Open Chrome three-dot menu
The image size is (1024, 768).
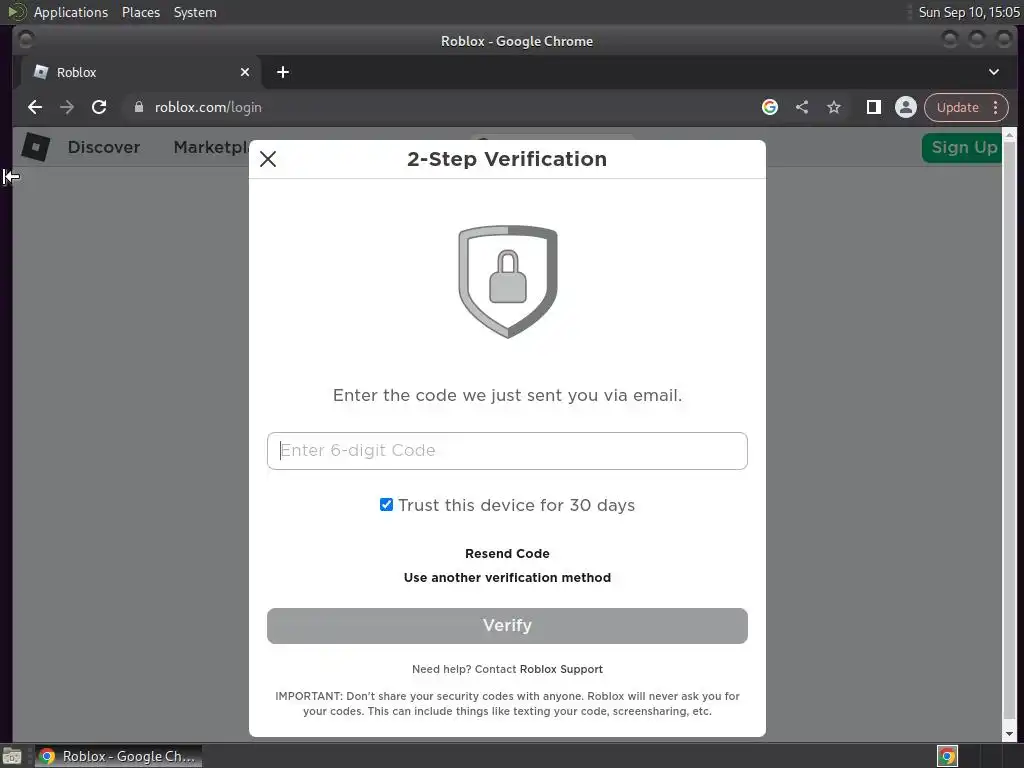pos(995,107)
